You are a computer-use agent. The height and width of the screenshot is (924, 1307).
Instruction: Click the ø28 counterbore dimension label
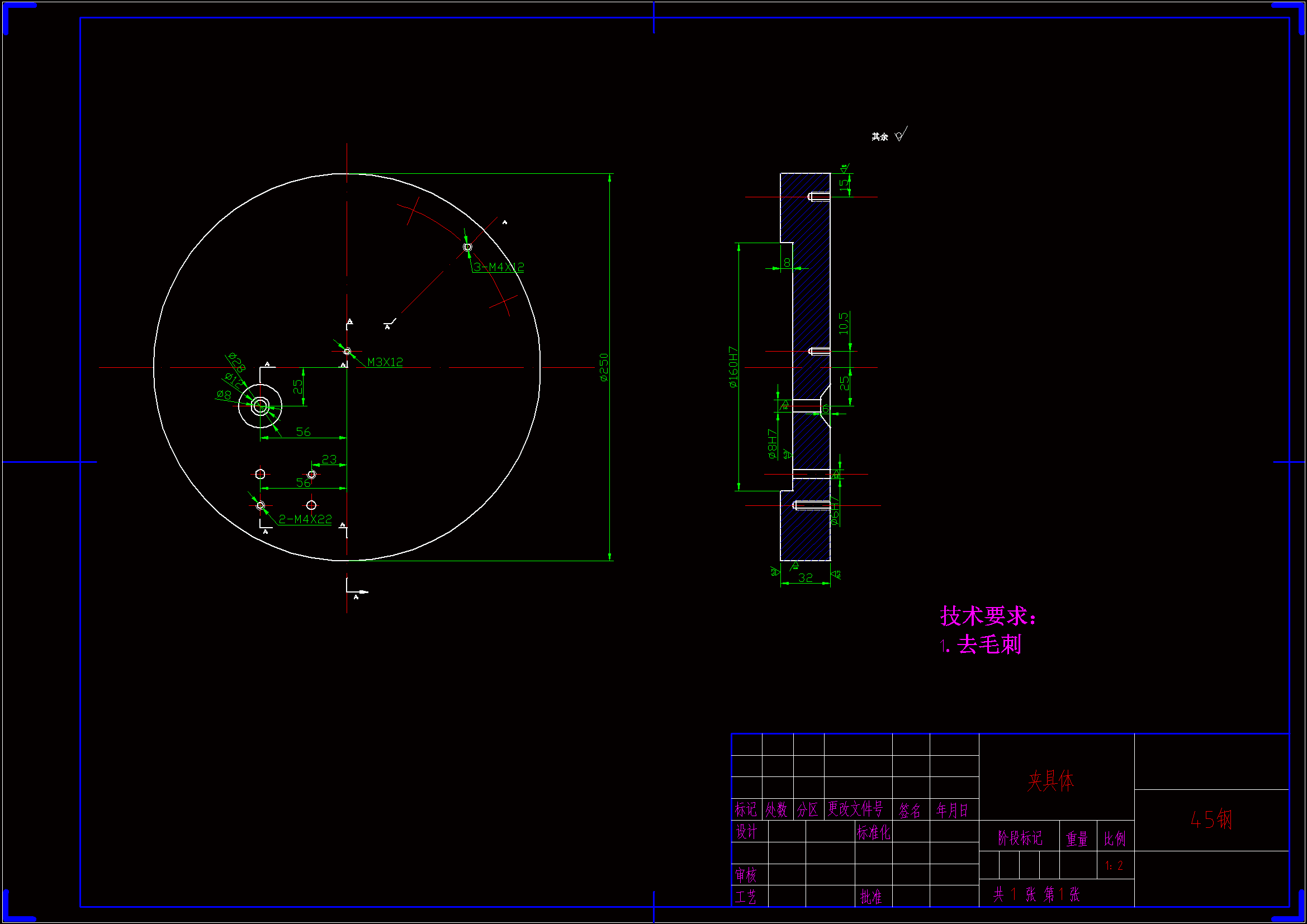click(236, 362)
